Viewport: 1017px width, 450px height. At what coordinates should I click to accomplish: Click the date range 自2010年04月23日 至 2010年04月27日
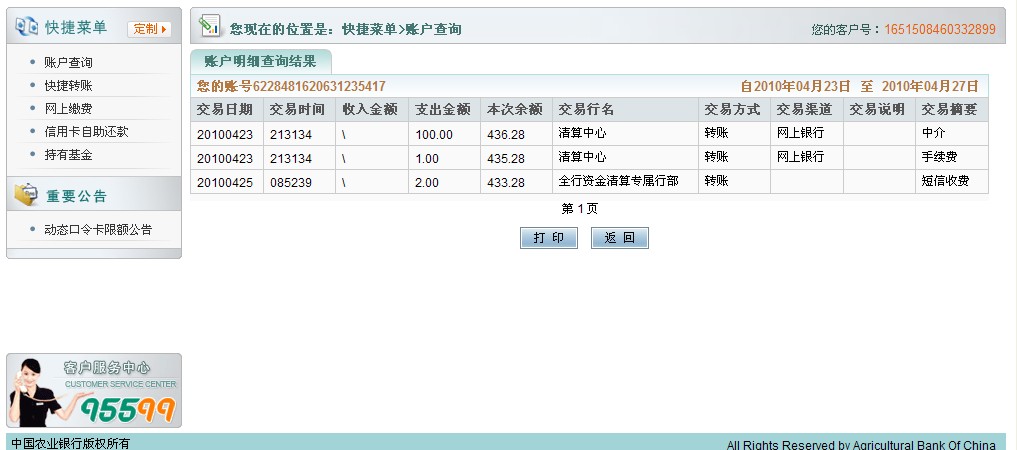(859, 86)
